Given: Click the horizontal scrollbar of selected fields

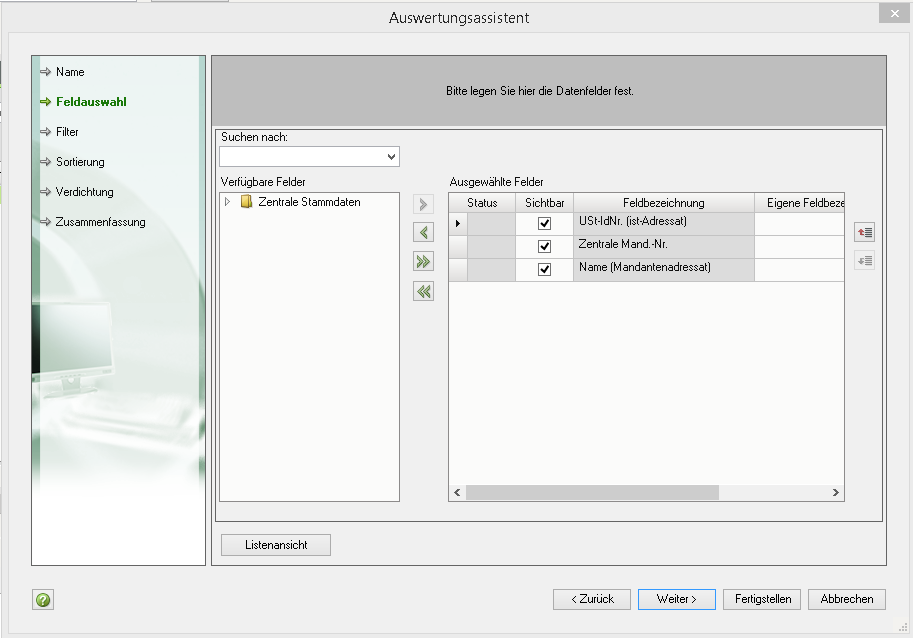Looking at the screenshot, I should pos(592,493).
